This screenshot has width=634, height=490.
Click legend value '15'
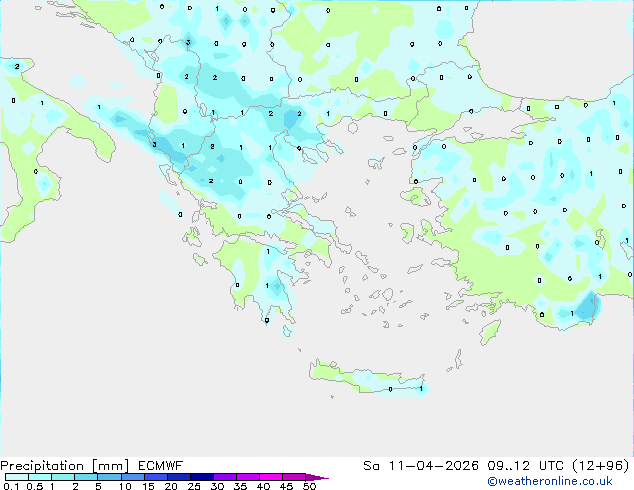click(x=148, y=486)
